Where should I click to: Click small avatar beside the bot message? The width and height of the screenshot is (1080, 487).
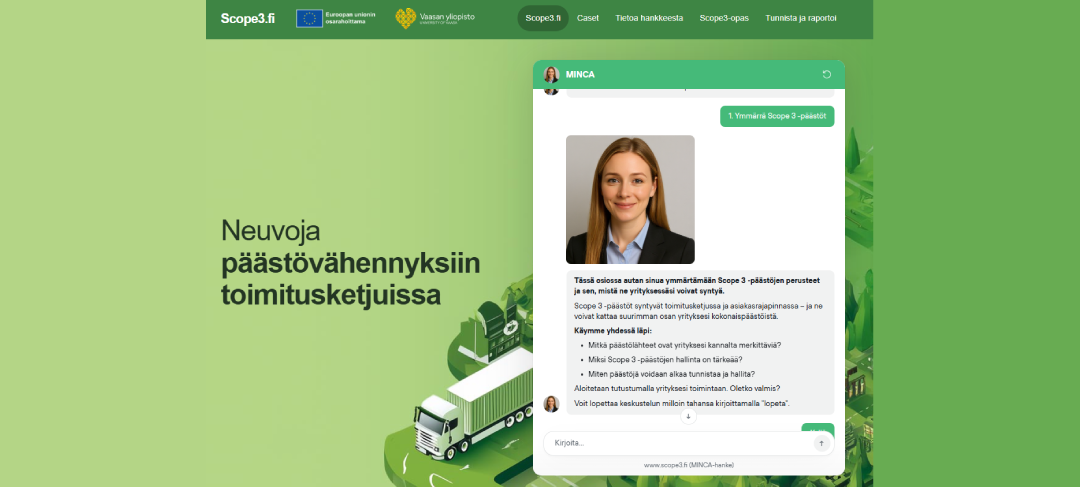tap(551, 404)
